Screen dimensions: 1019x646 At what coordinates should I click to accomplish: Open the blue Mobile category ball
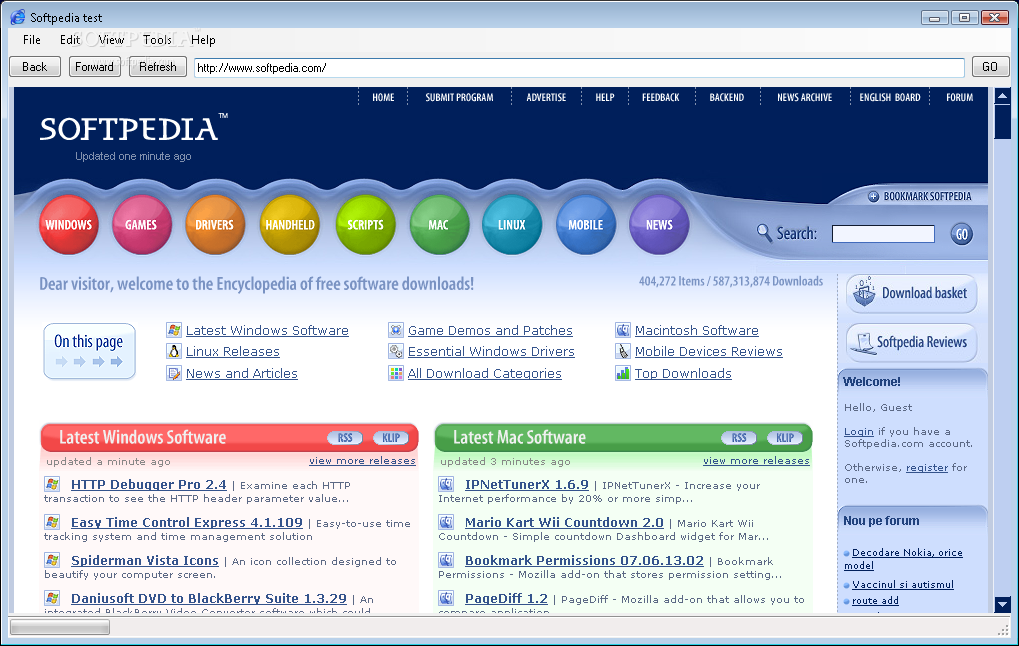[x=586, y=225]
